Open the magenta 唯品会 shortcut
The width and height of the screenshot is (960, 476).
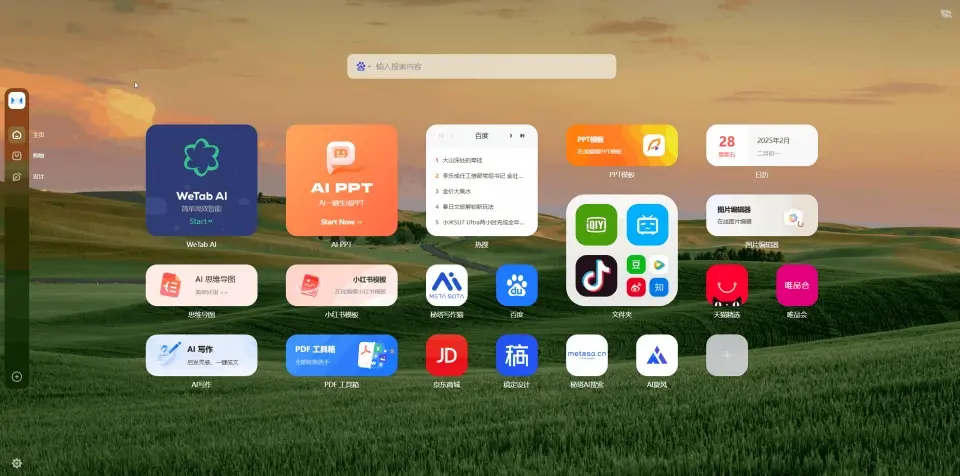point(797,285)
